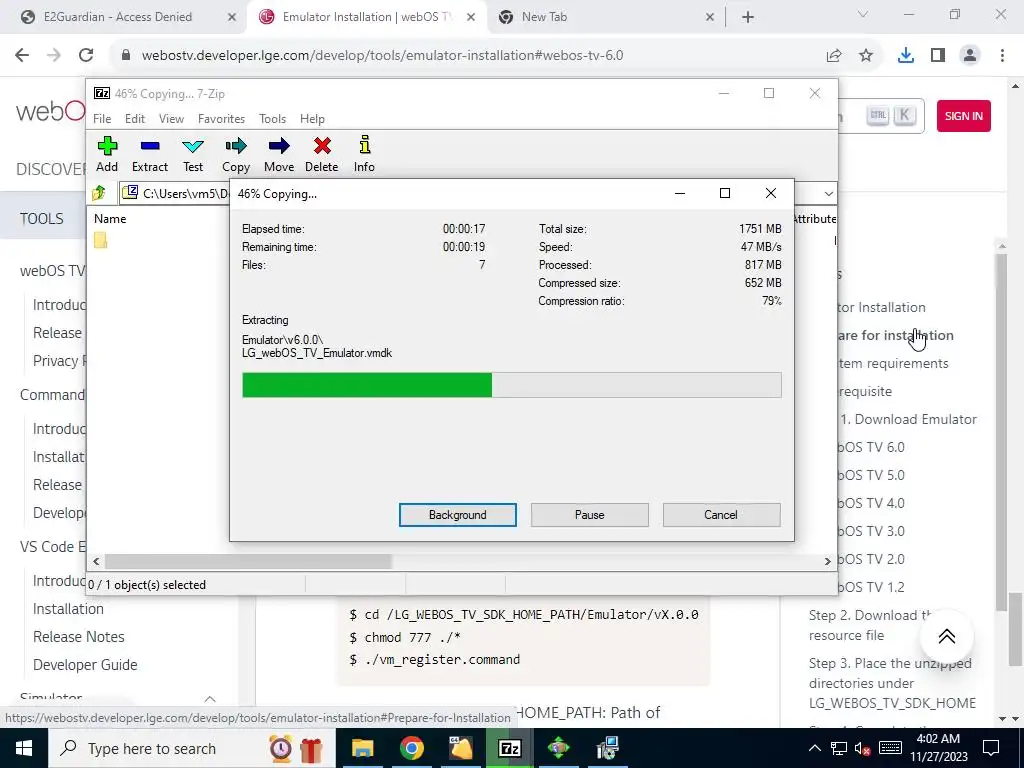Open the File menu in 7-Zip

click(102, 119)
